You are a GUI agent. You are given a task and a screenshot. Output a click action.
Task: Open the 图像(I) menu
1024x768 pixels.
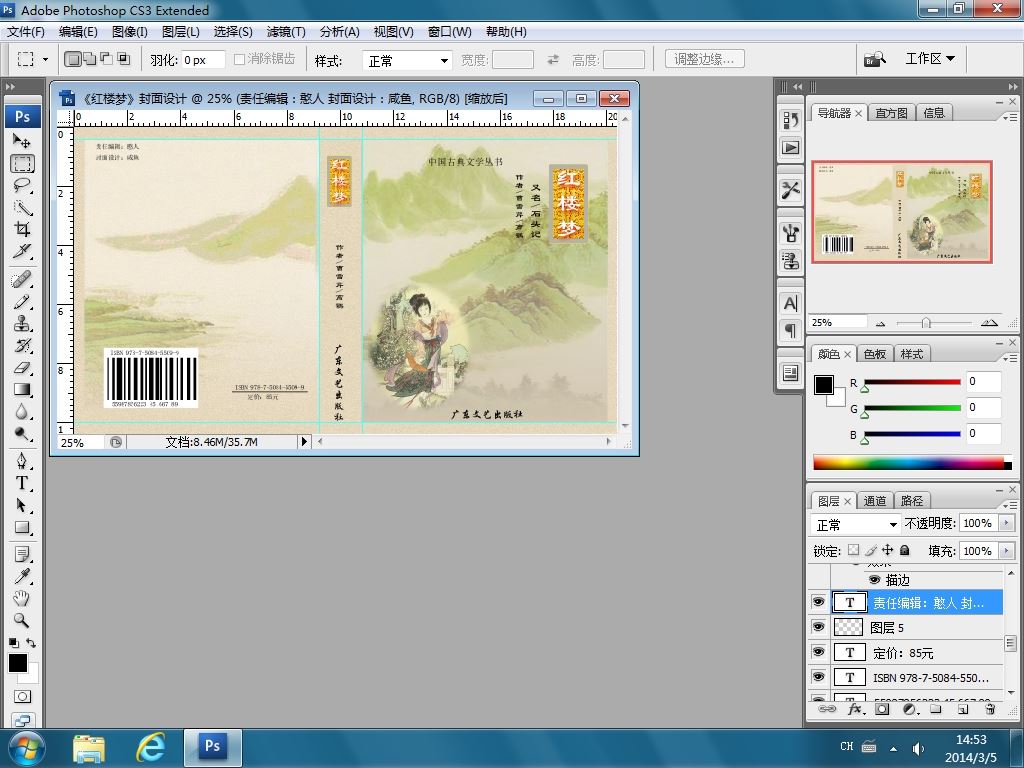click(129, 31)
